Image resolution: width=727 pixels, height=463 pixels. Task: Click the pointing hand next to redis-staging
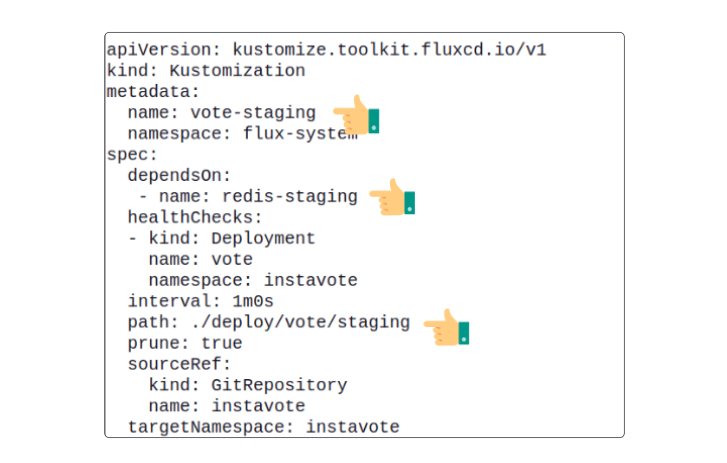coord(392,198)
